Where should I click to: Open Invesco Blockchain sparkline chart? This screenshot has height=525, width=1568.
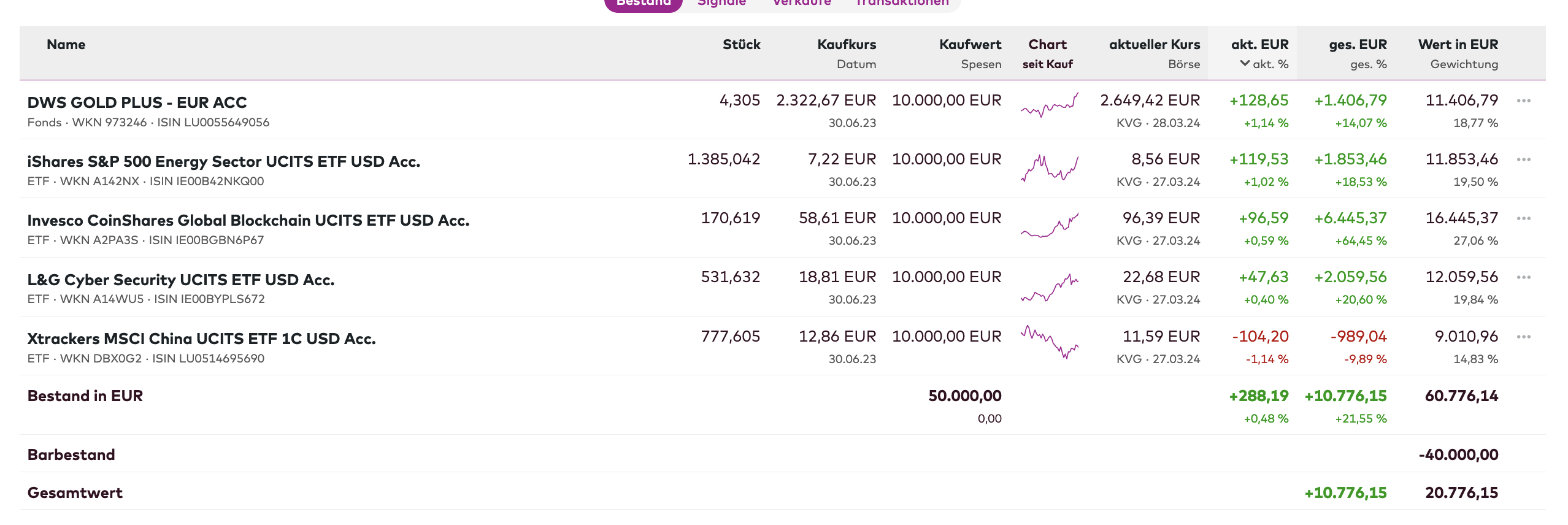pos(1049,226)
